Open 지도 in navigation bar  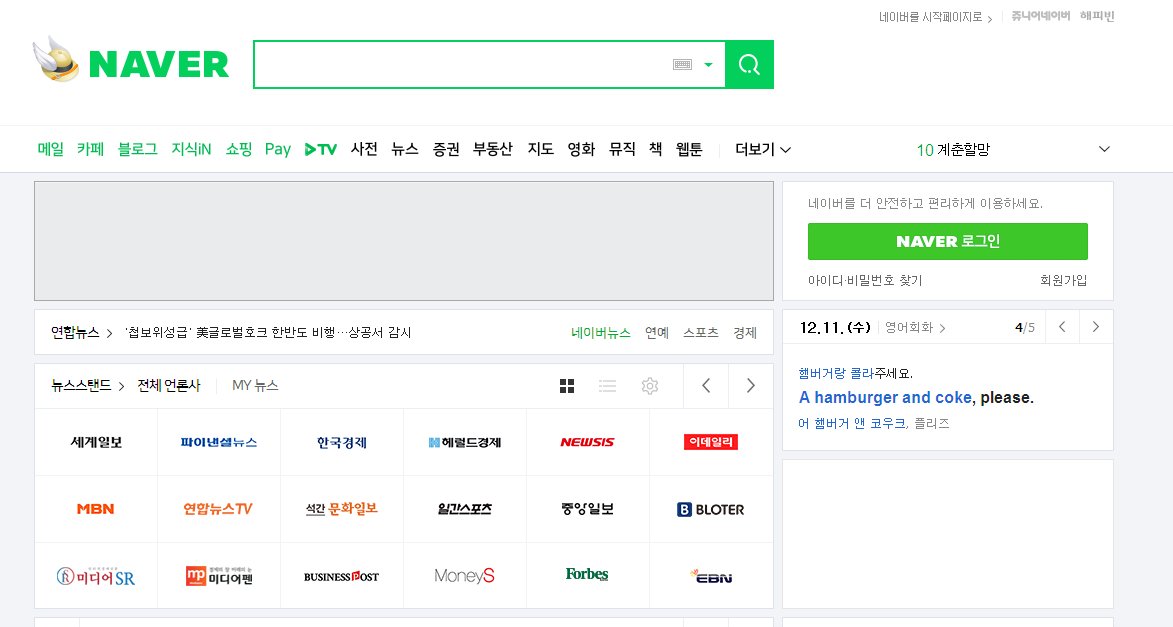pos(540,150)
